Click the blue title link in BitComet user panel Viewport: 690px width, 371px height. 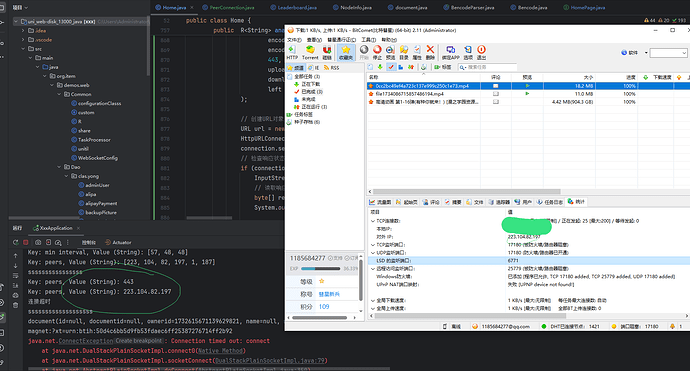329,294
